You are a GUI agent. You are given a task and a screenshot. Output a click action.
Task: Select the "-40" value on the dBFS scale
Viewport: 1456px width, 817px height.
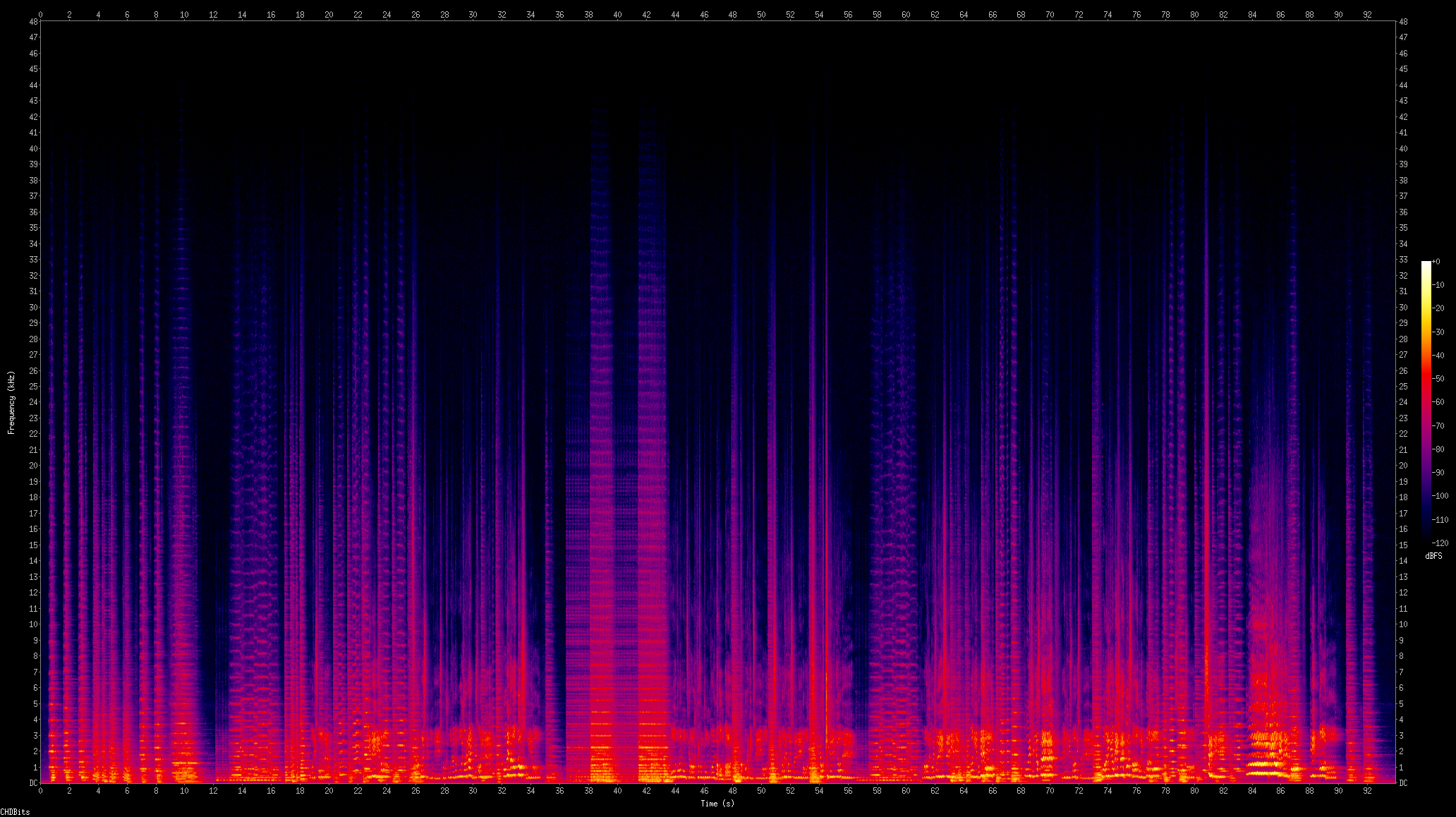(1438, 356)
